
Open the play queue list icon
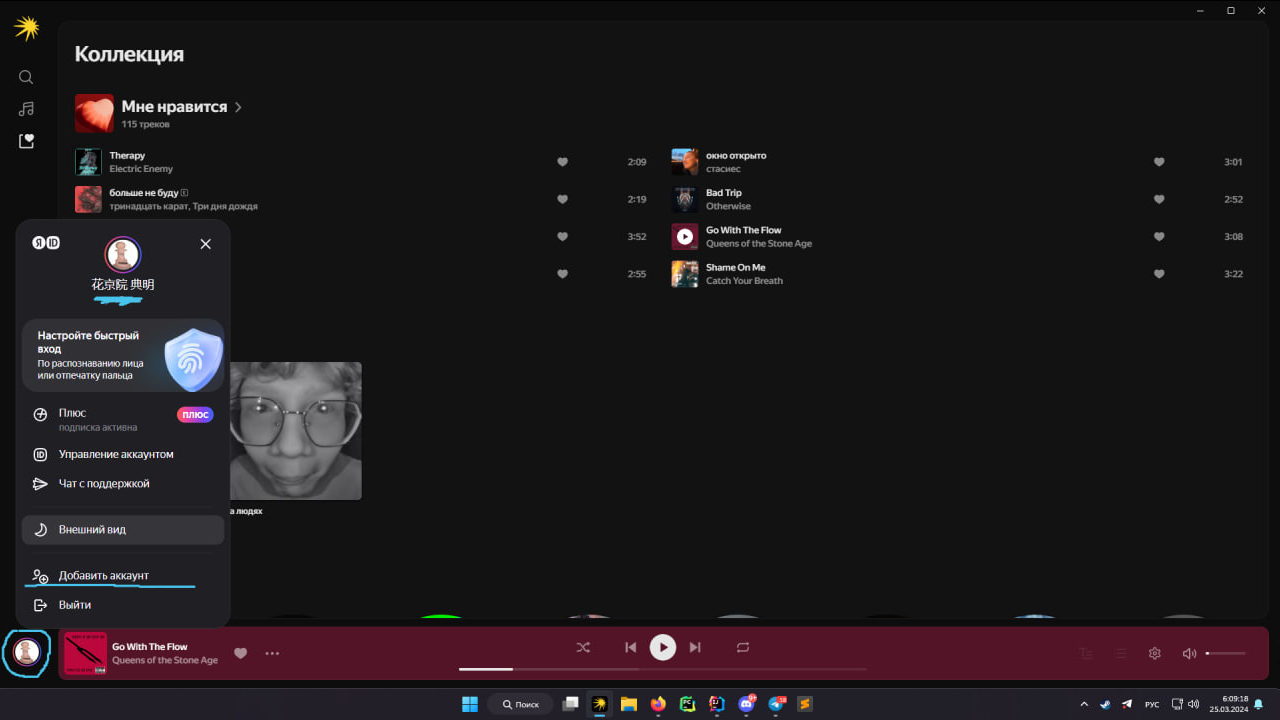1120,653
